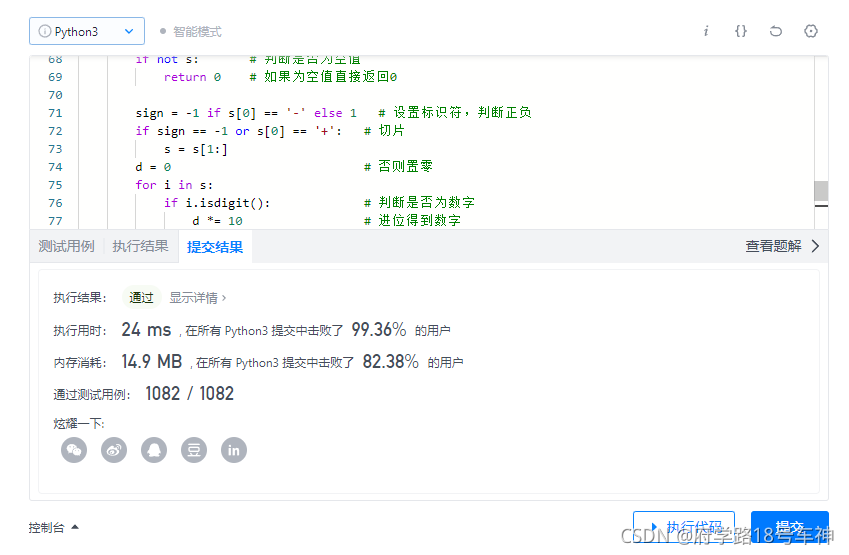Share result via Douban icon
The width and height of the screenshot is (849, 555).
click(194, 450)
